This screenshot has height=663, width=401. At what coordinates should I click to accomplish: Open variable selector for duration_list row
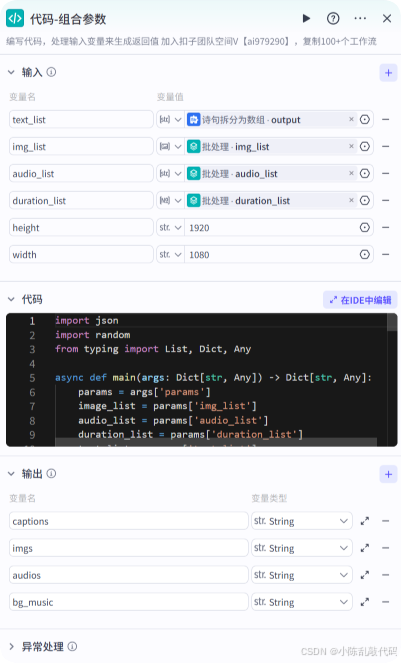click(365, 201)
